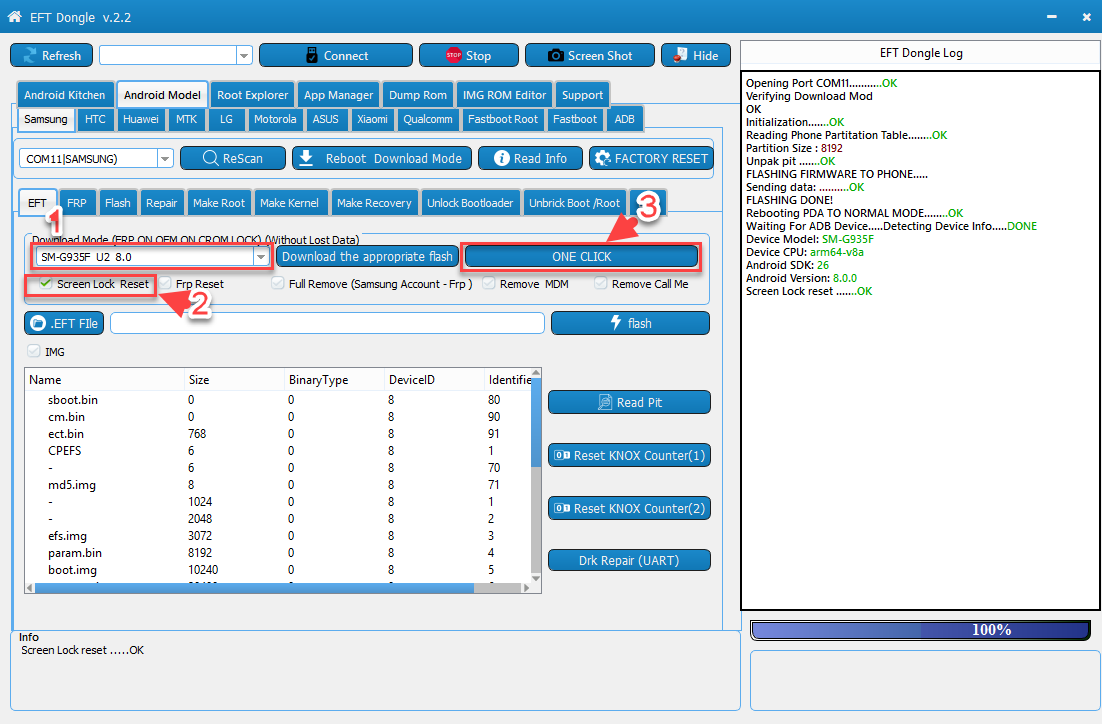The height and width of the screenshot is (724, 1102).
Task: Enable the Remove Call Me checkbox
Action: tap(601, 283)
